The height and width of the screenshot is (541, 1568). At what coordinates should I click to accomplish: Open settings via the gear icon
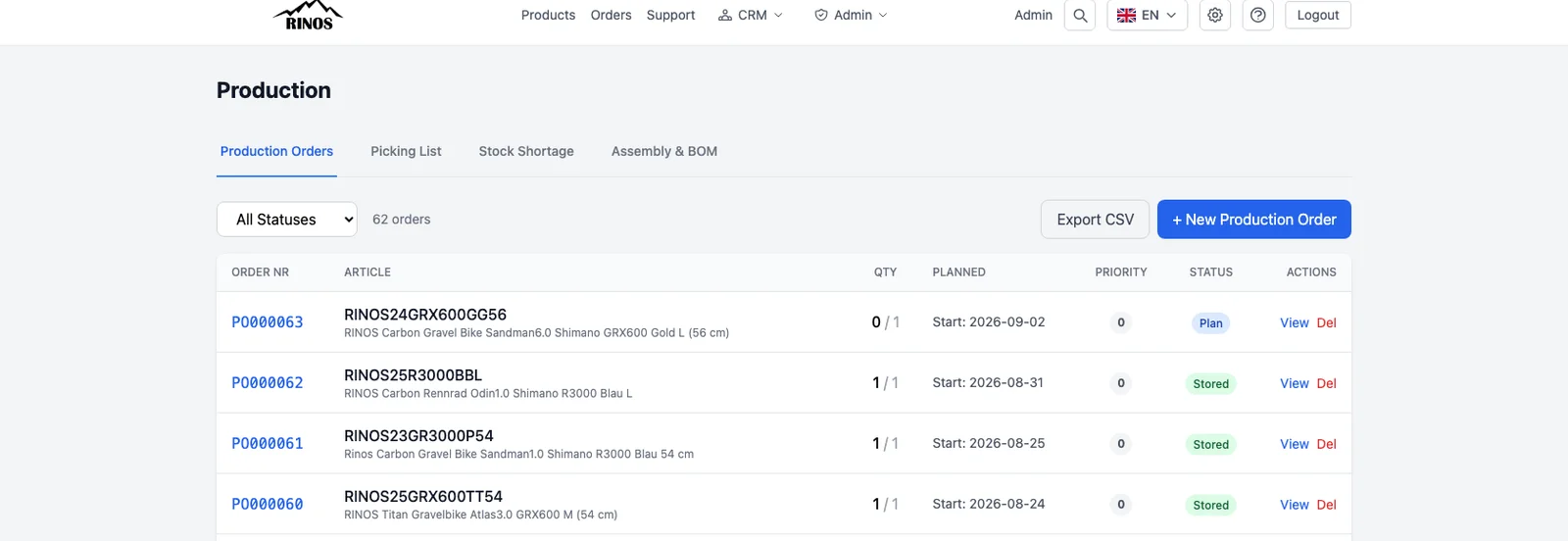click(1215, 15)
